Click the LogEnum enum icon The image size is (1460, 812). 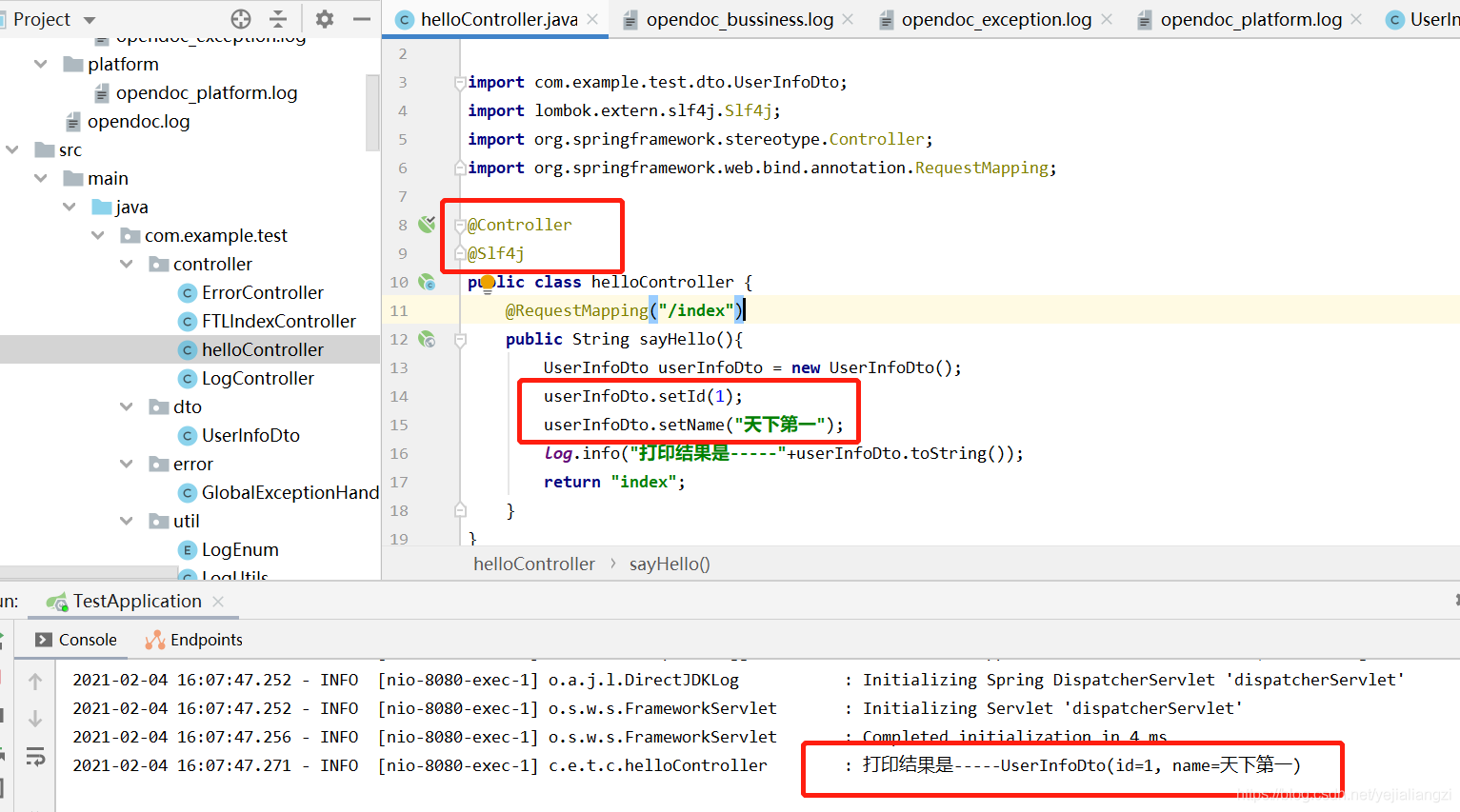pyautogui.click(x=188, y=549)
